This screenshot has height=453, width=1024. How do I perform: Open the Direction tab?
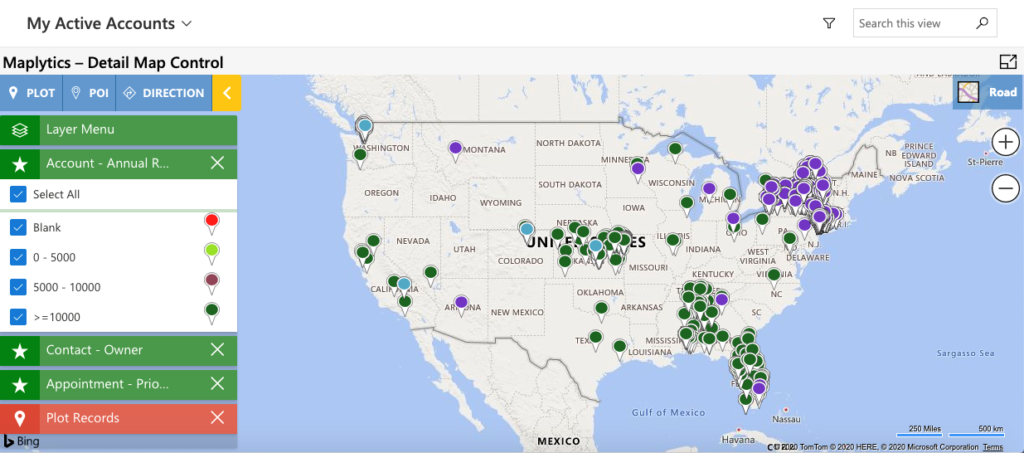[x=164, y=93]
